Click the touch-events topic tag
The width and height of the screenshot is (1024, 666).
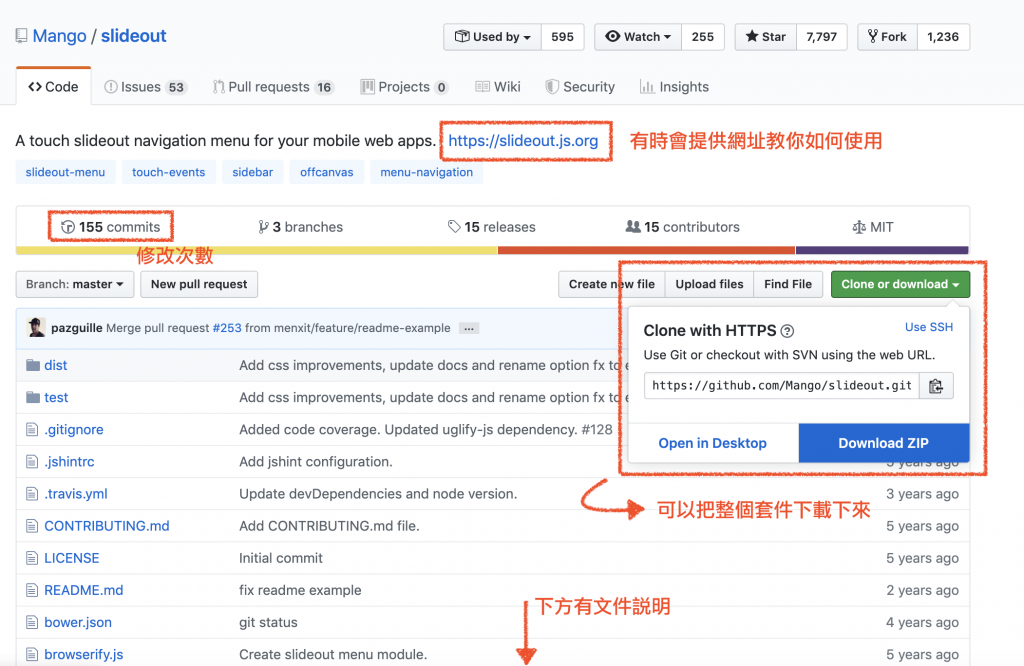[x=168, y=172]
